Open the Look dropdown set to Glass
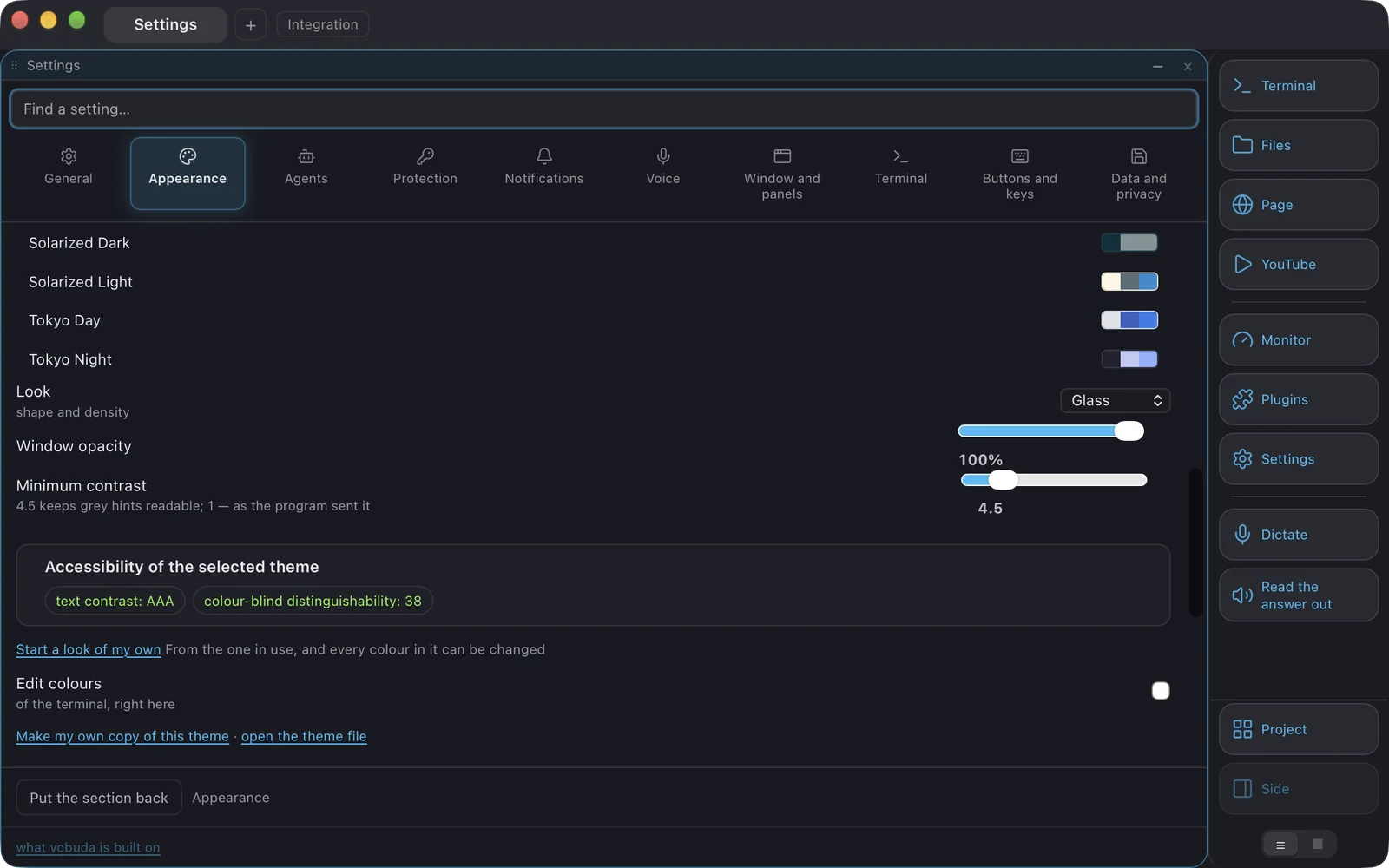1389x868 pixels. click(x=1116, y=400)
